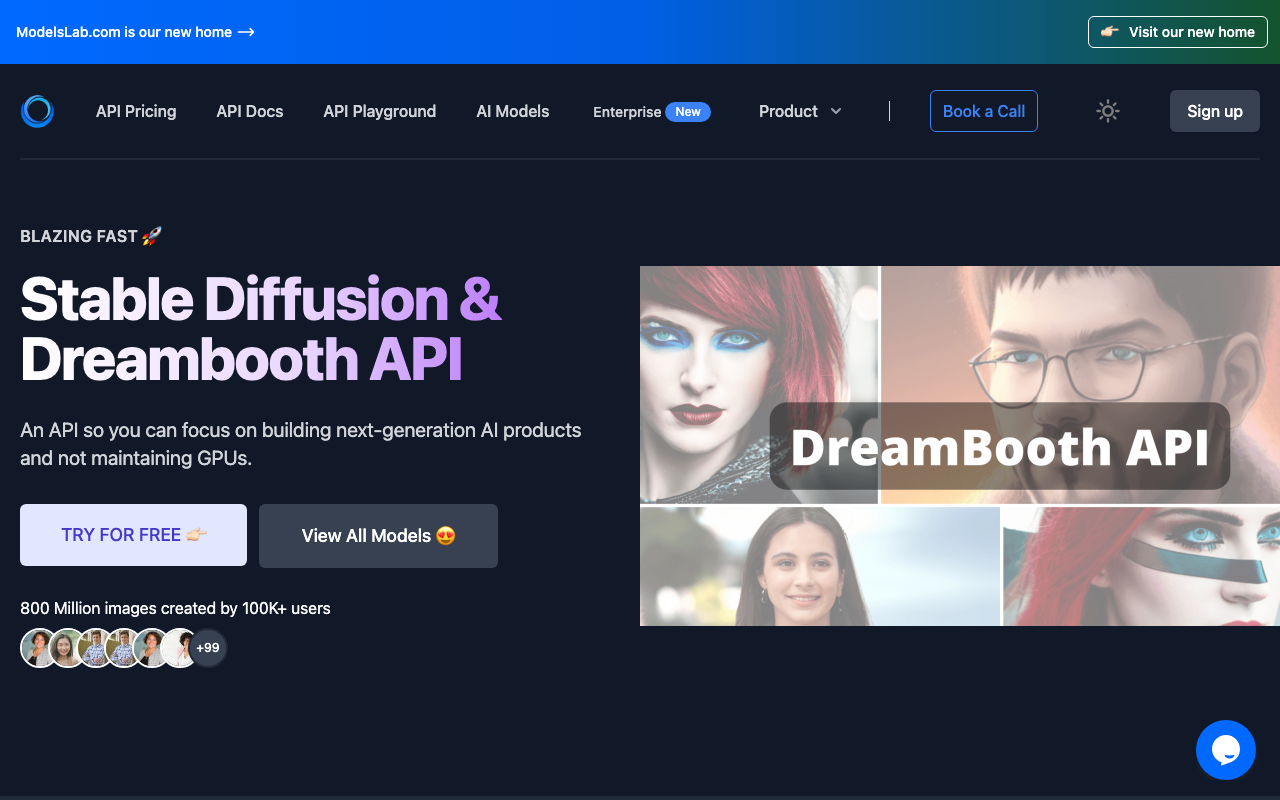The width and height of the screenshot is (1280, 800).
Task: Click the DreamBooth API banner image
Action: [x=960, y=445]
